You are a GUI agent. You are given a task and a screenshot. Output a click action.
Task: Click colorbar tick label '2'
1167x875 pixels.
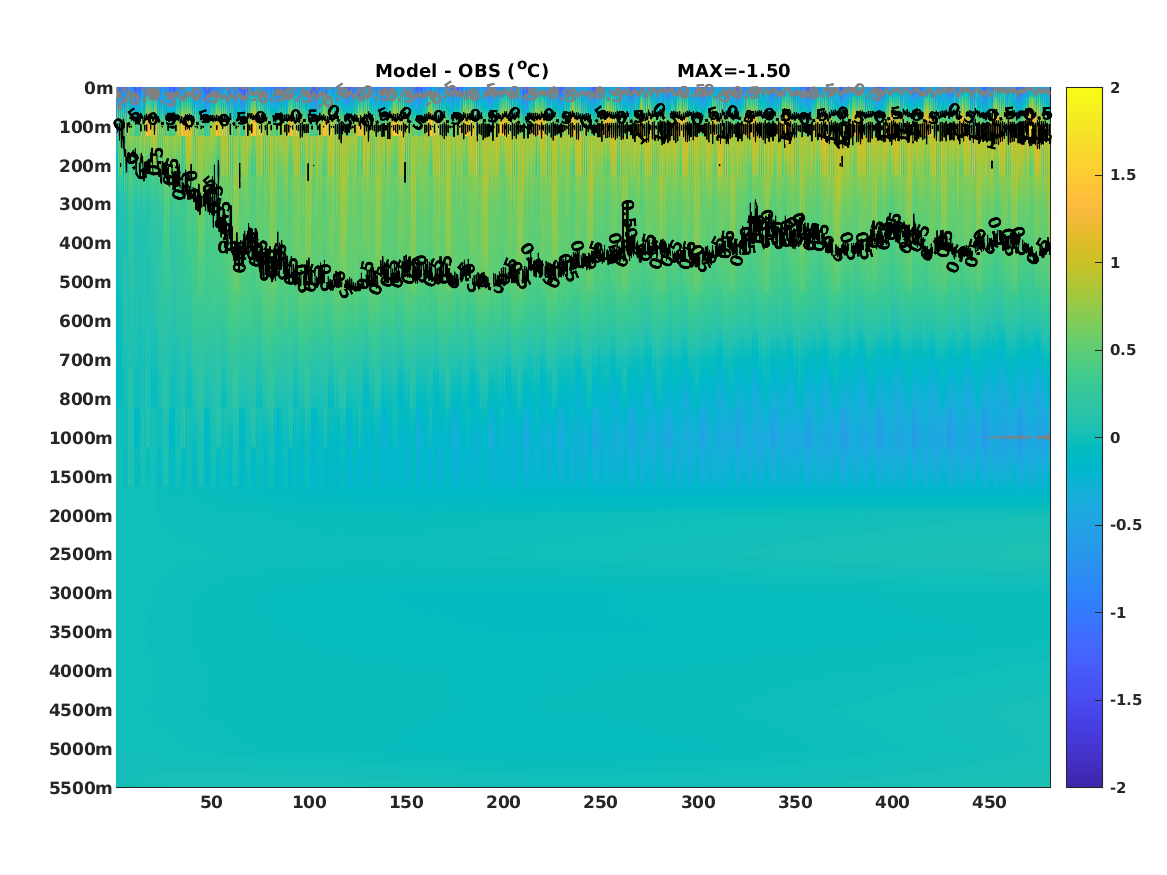coord(1115,88)
